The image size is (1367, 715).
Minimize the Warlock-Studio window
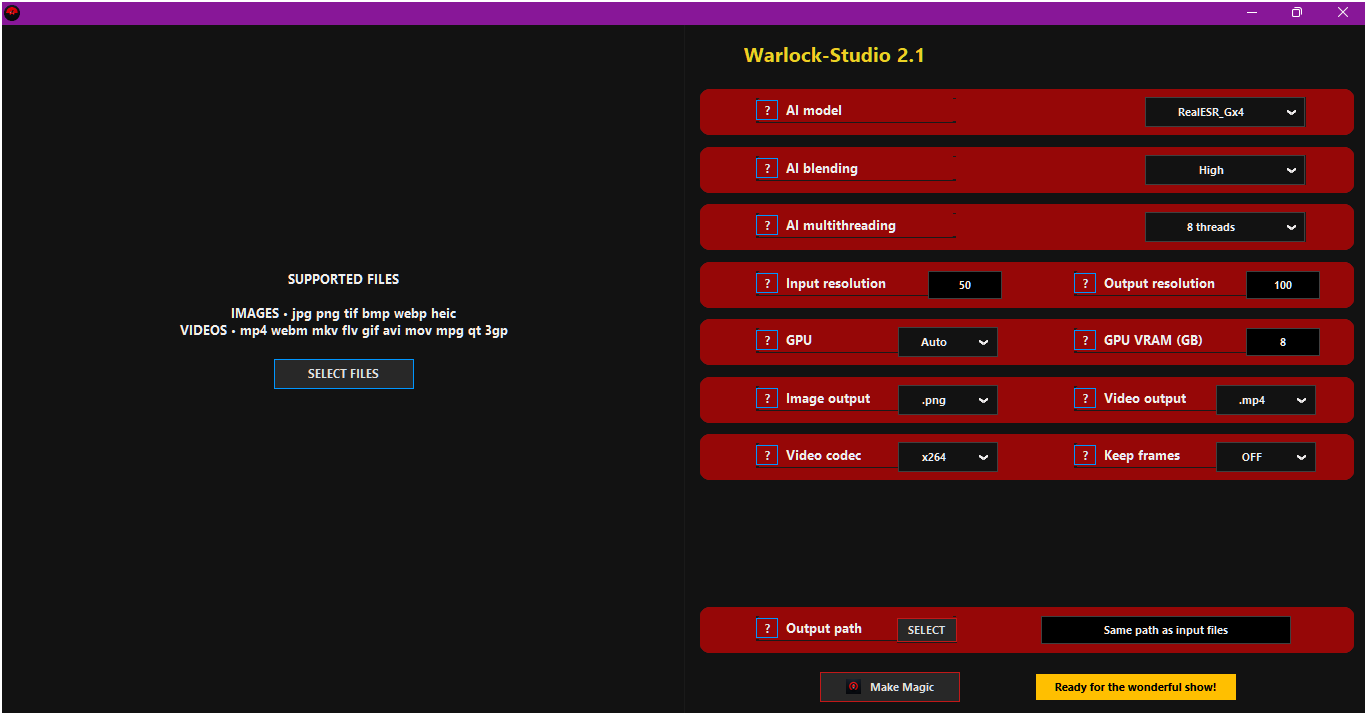(x=1252, y=12)
